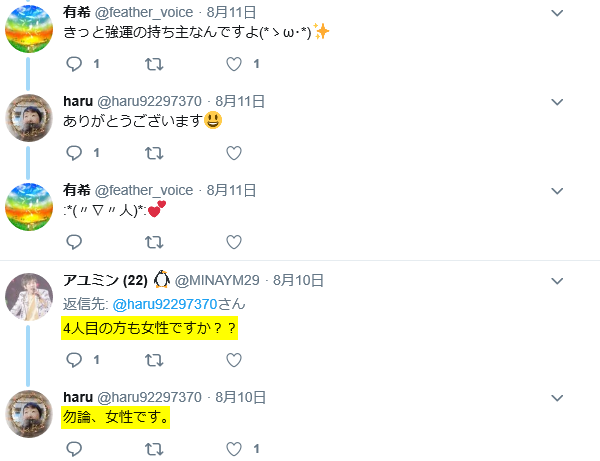Open @feather_voice handle on first tweet
The height and width of the screenshot is (461, 600).
pos(144,13)
